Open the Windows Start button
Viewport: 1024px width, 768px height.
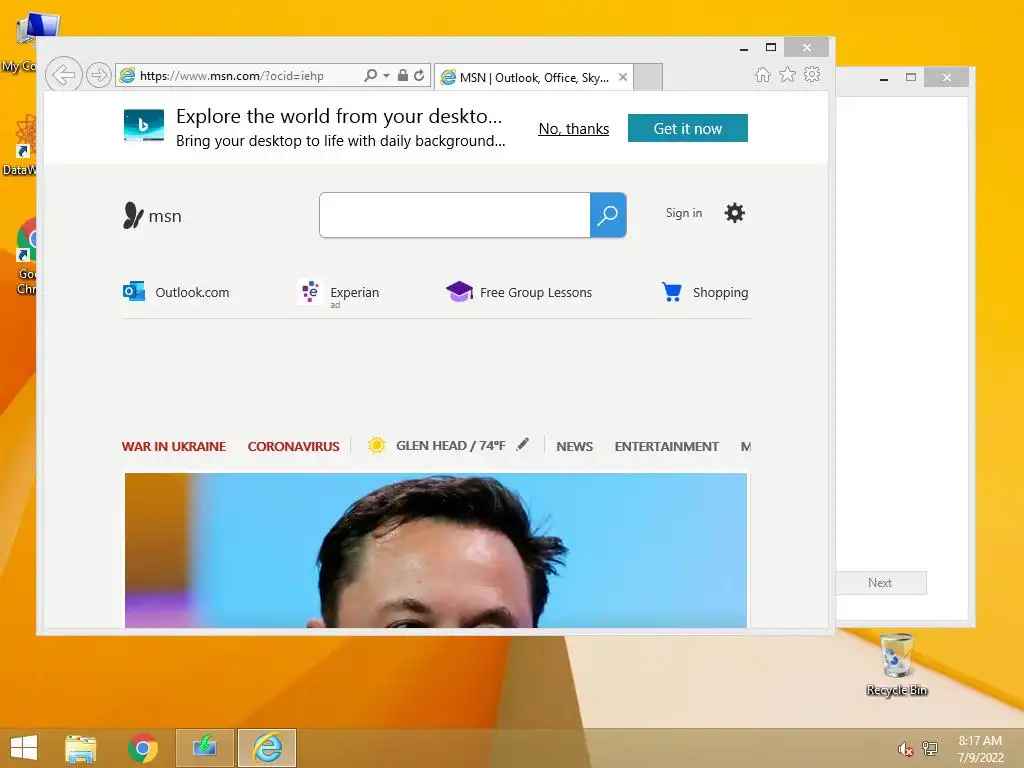[24, 748]
